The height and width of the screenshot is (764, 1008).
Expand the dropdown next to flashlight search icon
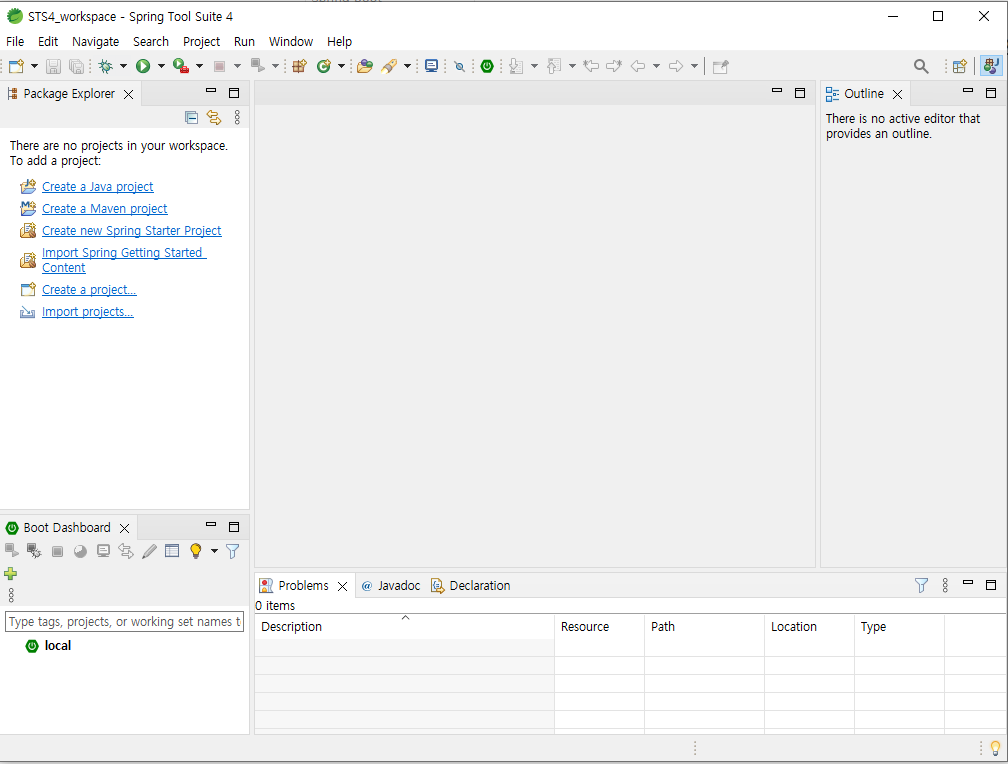[407, 66]
